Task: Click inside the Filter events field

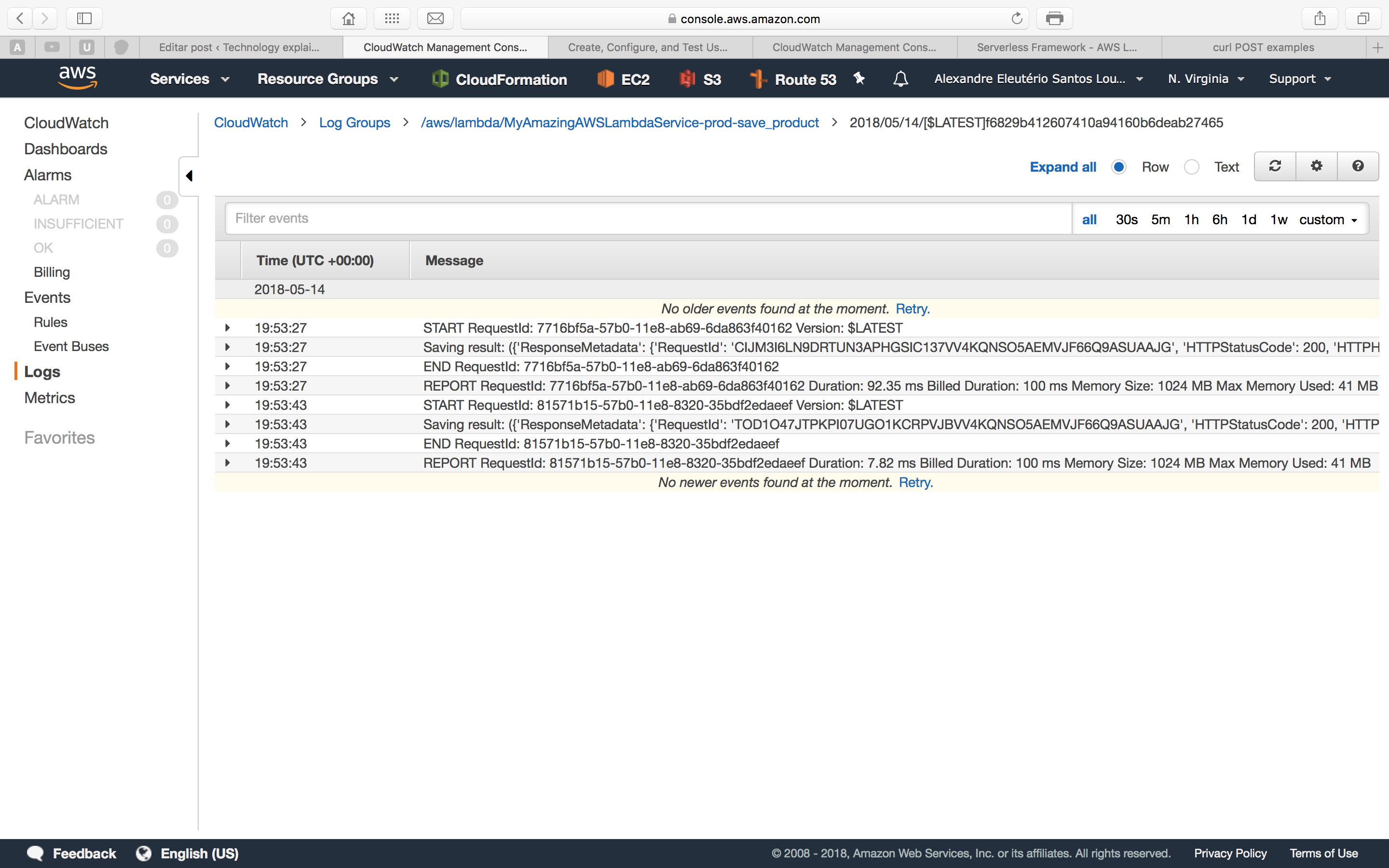Action: [x=631, y=218]
